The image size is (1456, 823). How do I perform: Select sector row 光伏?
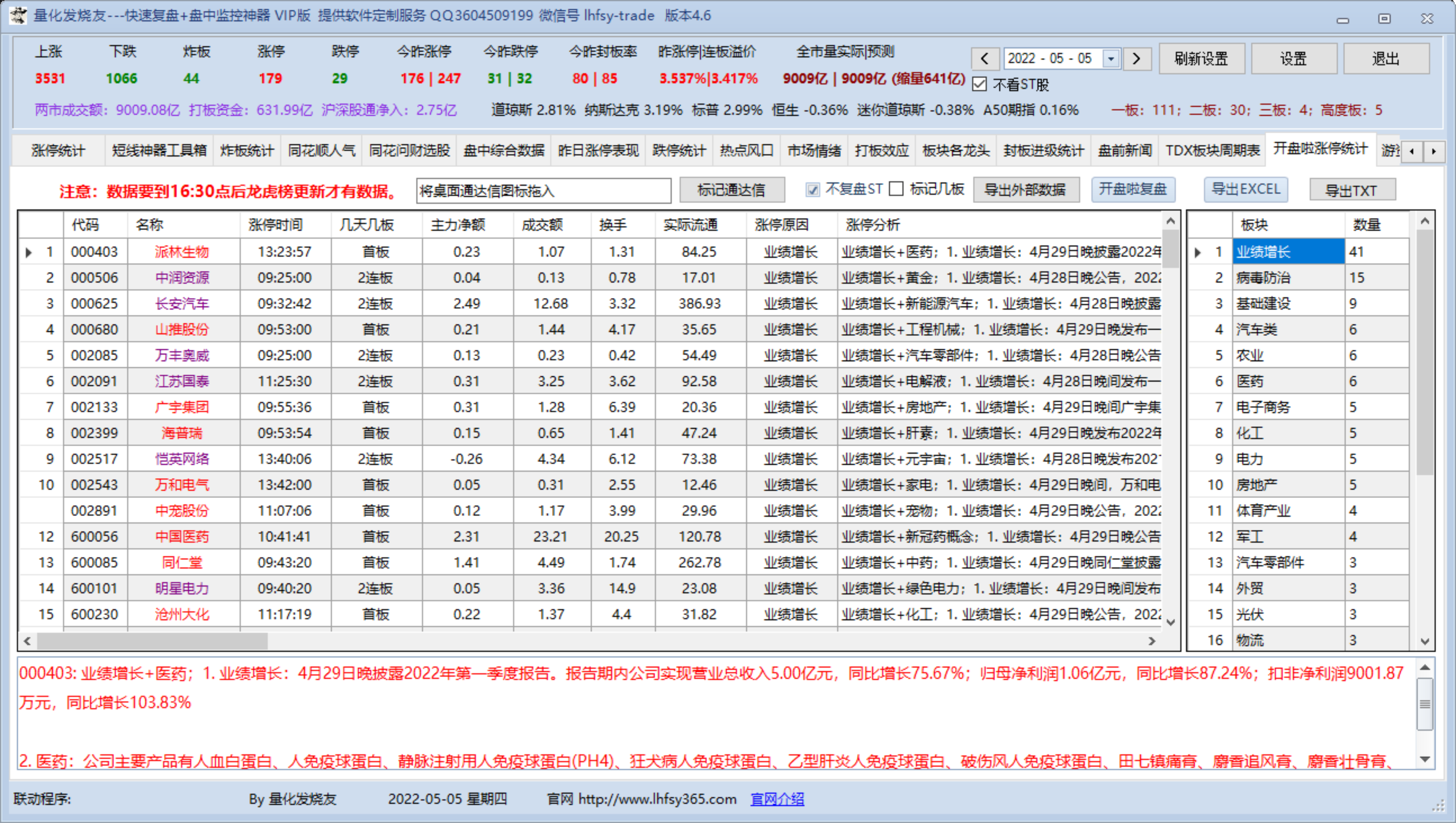pos(1299,615)
